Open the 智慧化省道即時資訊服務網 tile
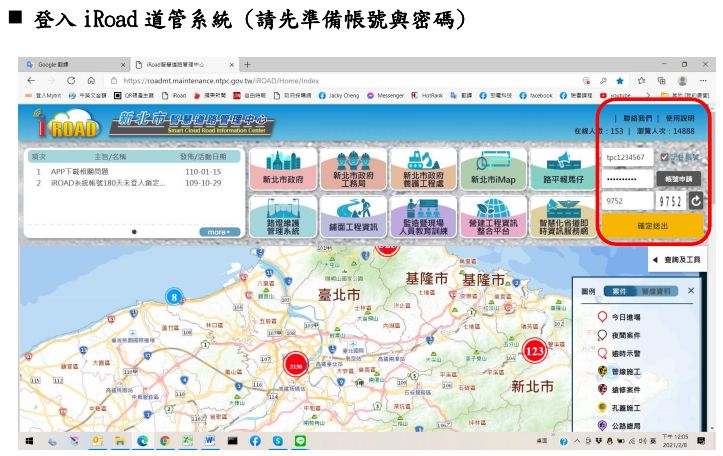The height and width of the screenshot is (456, 723). (563, 217)
